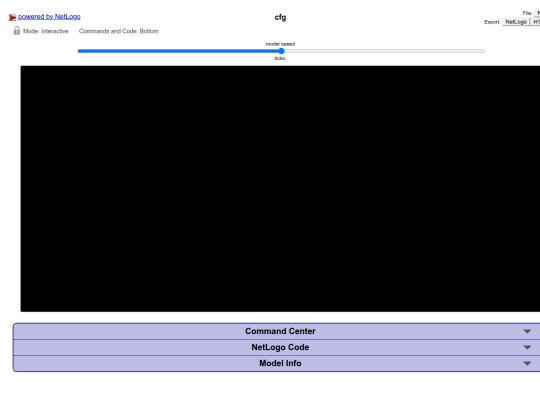Expand the Model Info section
The height and width of the screenshot is (405, 540).
point(277,363)
